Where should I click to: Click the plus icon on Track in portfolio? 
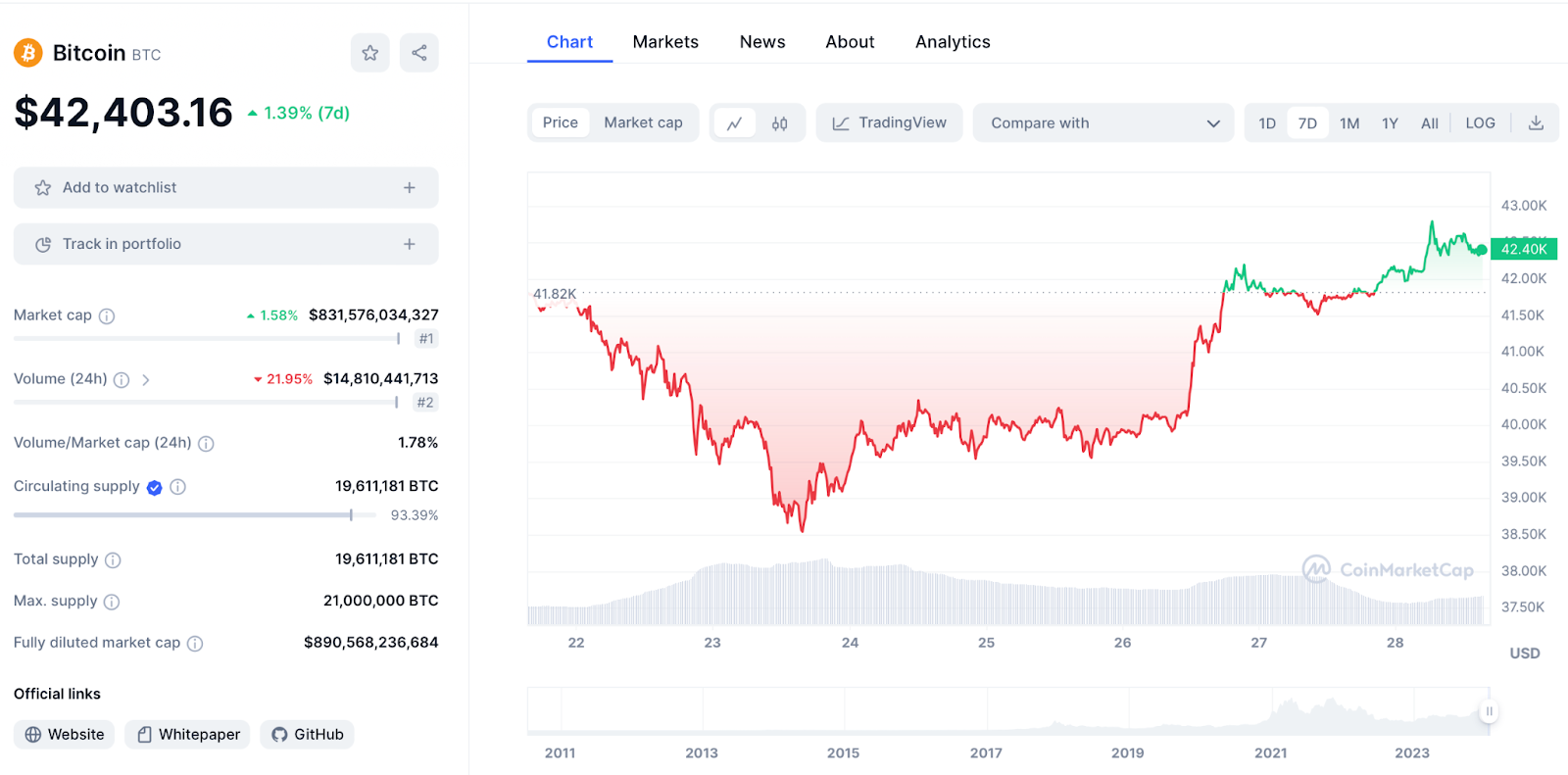[410, 245]
